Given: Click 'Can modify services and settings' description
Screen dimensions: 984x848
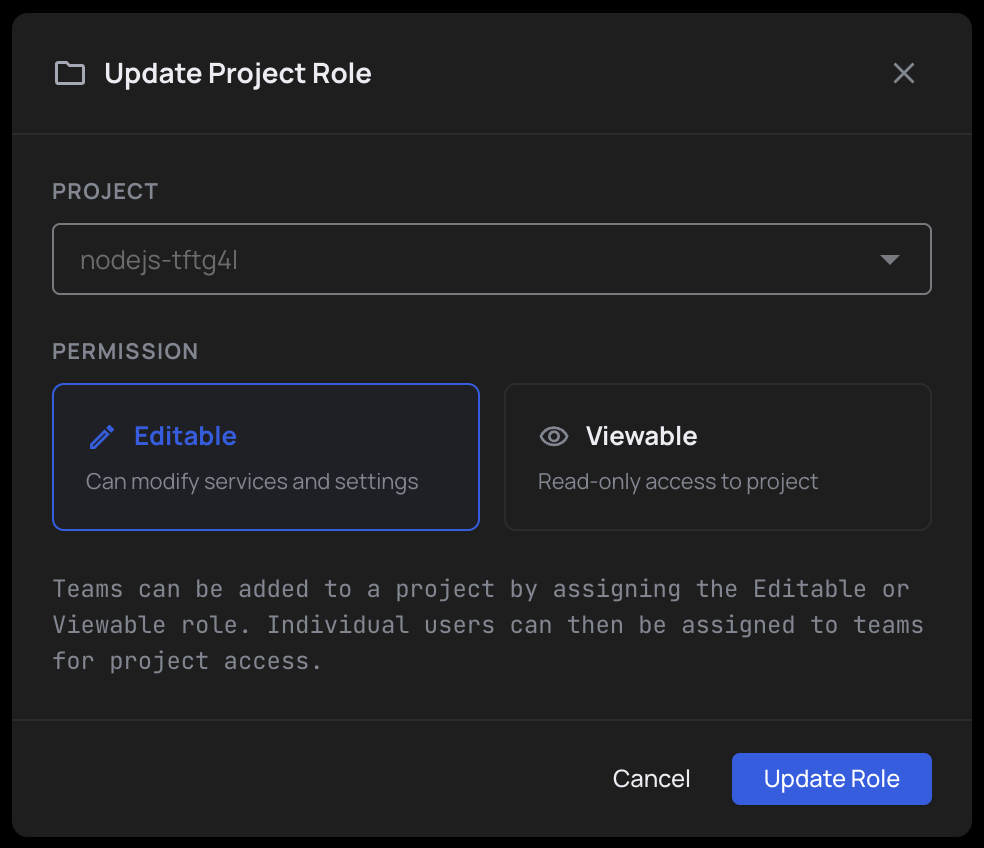Looking at the screenshot, I should (x=252, y=481).
